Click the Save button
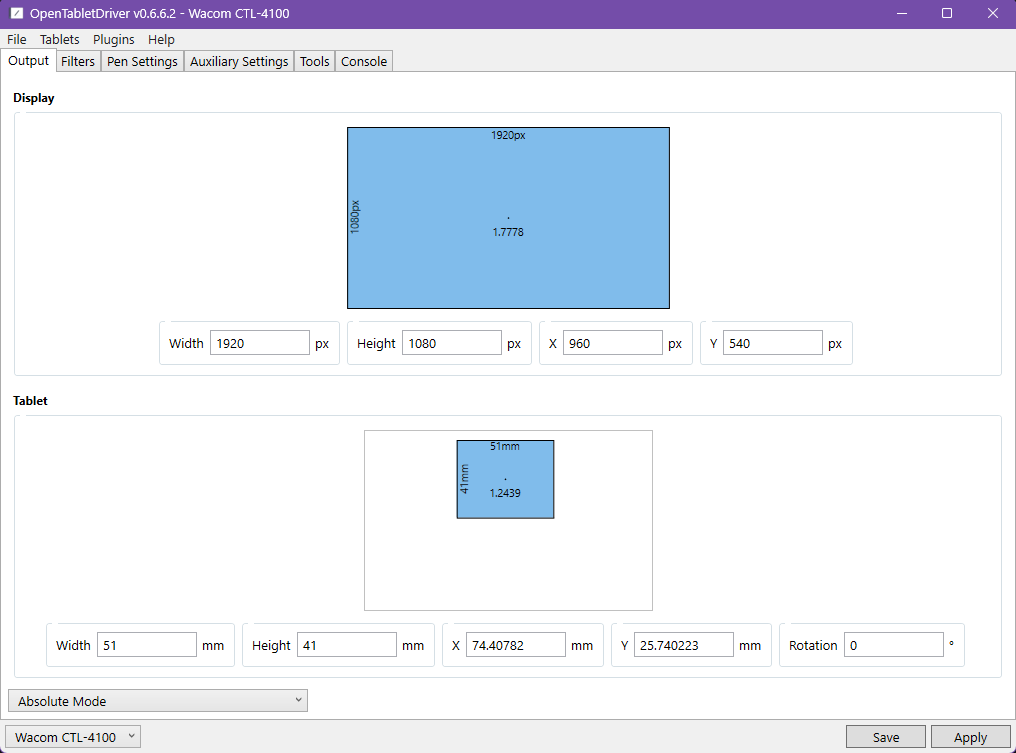This screenshot has width=1016, height=753. 885,738
